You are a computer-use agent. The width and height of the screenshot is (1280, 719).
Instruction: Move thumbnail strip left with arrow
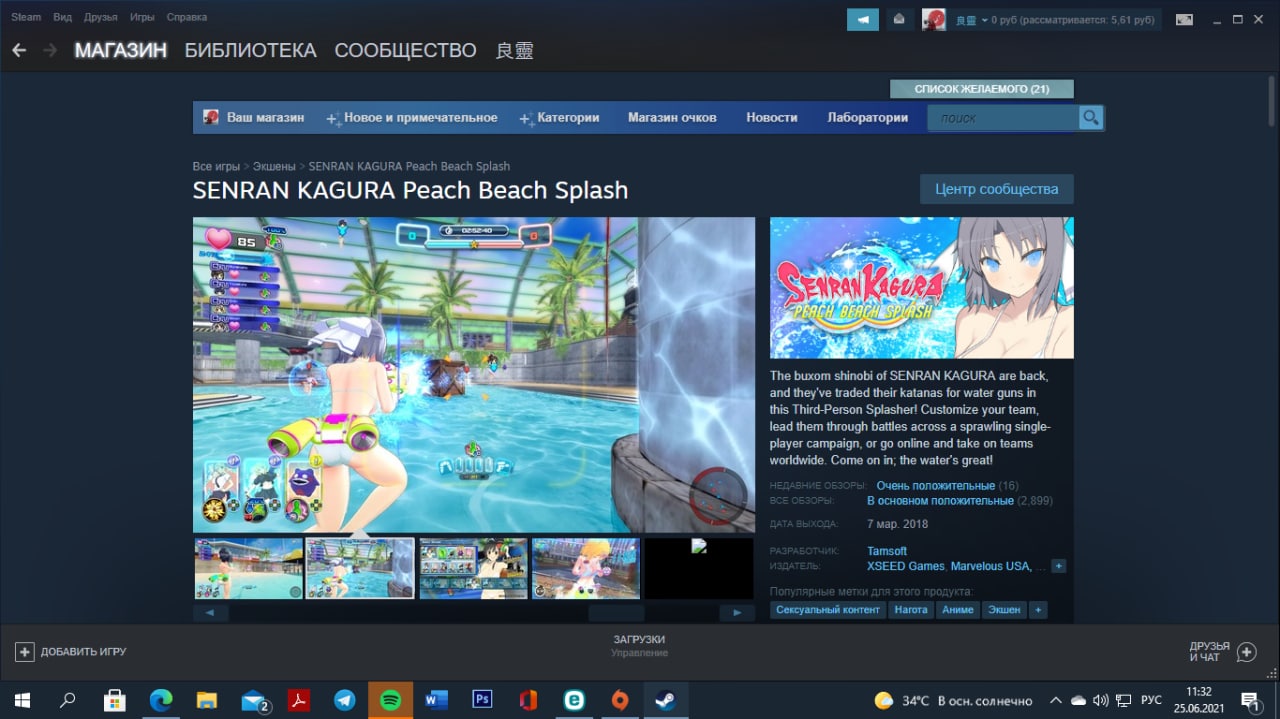click(210, 613)
